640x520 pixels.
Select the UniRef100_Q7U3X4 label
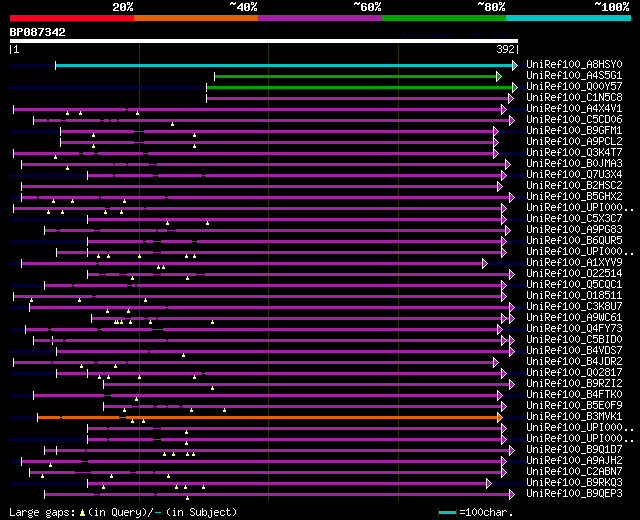574,175
